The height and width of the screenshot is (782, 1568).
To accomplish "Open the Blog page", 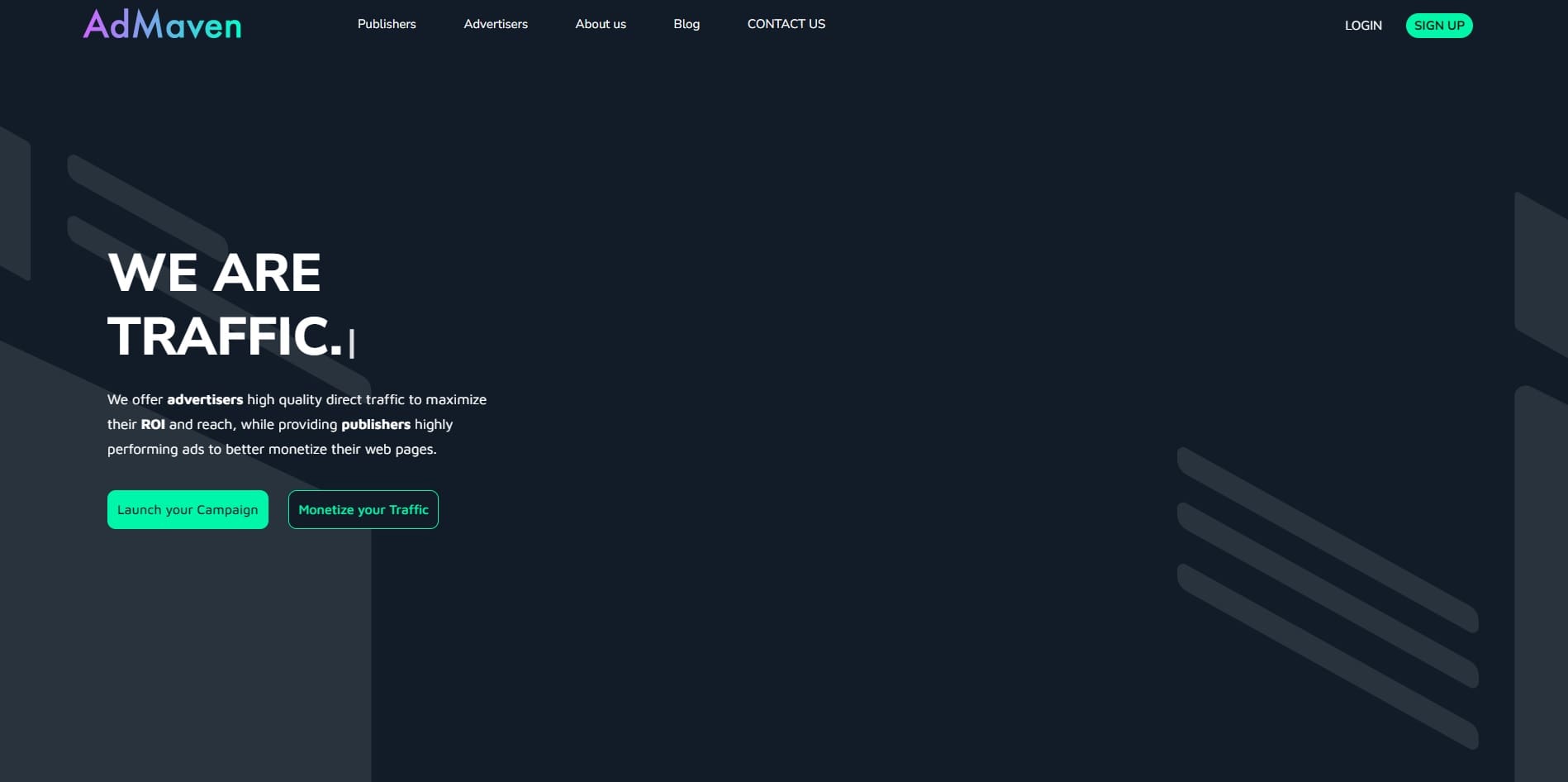I will point(687,24).
